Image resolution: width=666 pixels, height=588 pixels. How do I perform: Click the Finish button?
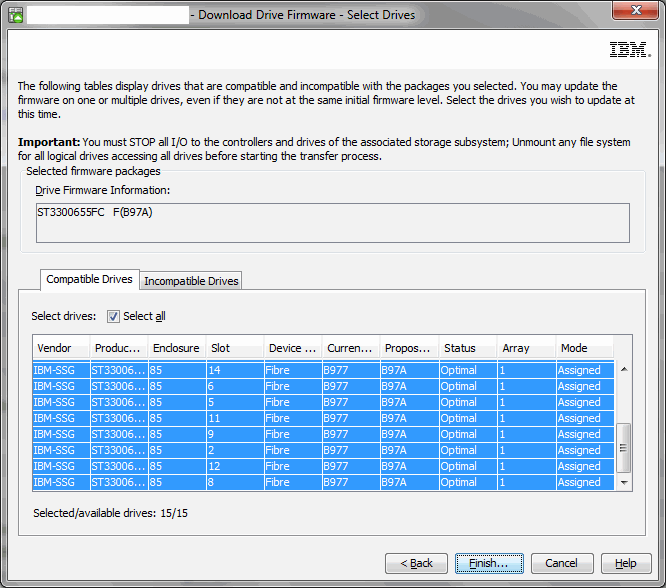coord(488,563)
